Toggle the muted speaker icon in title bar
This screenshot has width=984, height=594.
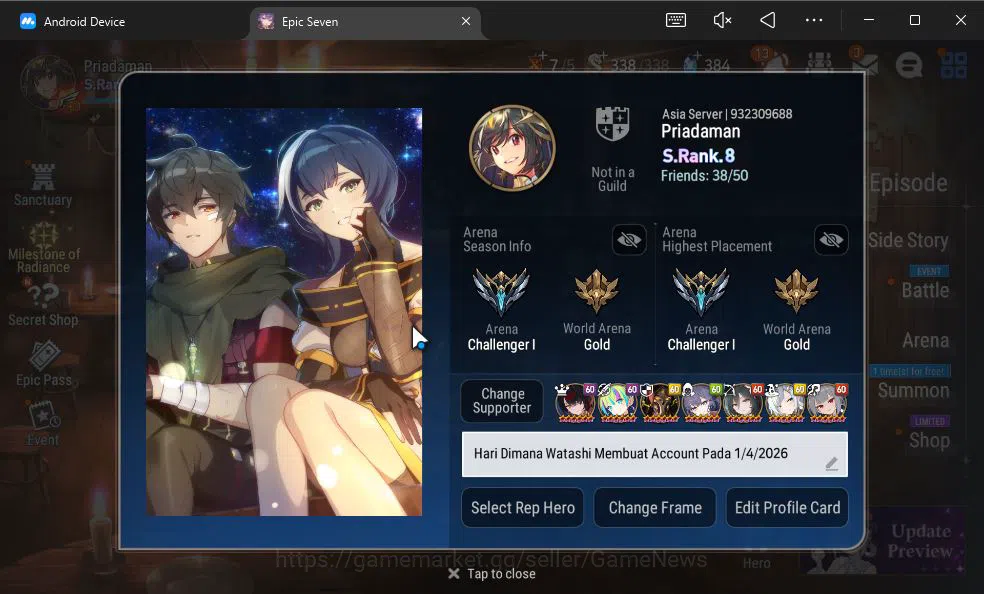tap(722, 21)
